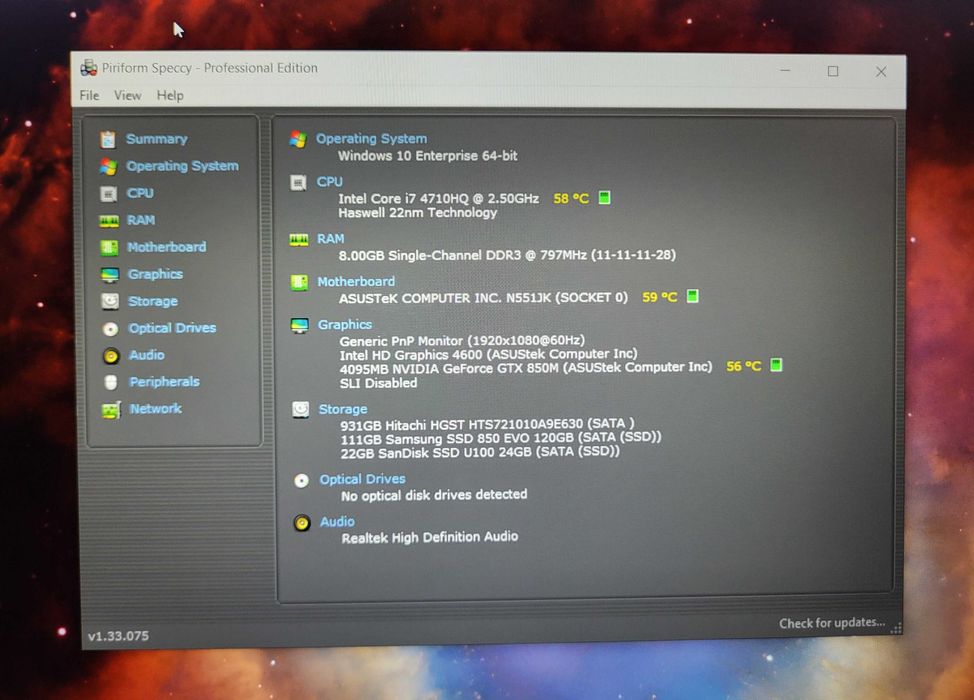Select Motherboard section in the sidebar
Image resolution: width=974 pixels, height=700 pixels.
point(166,247)
